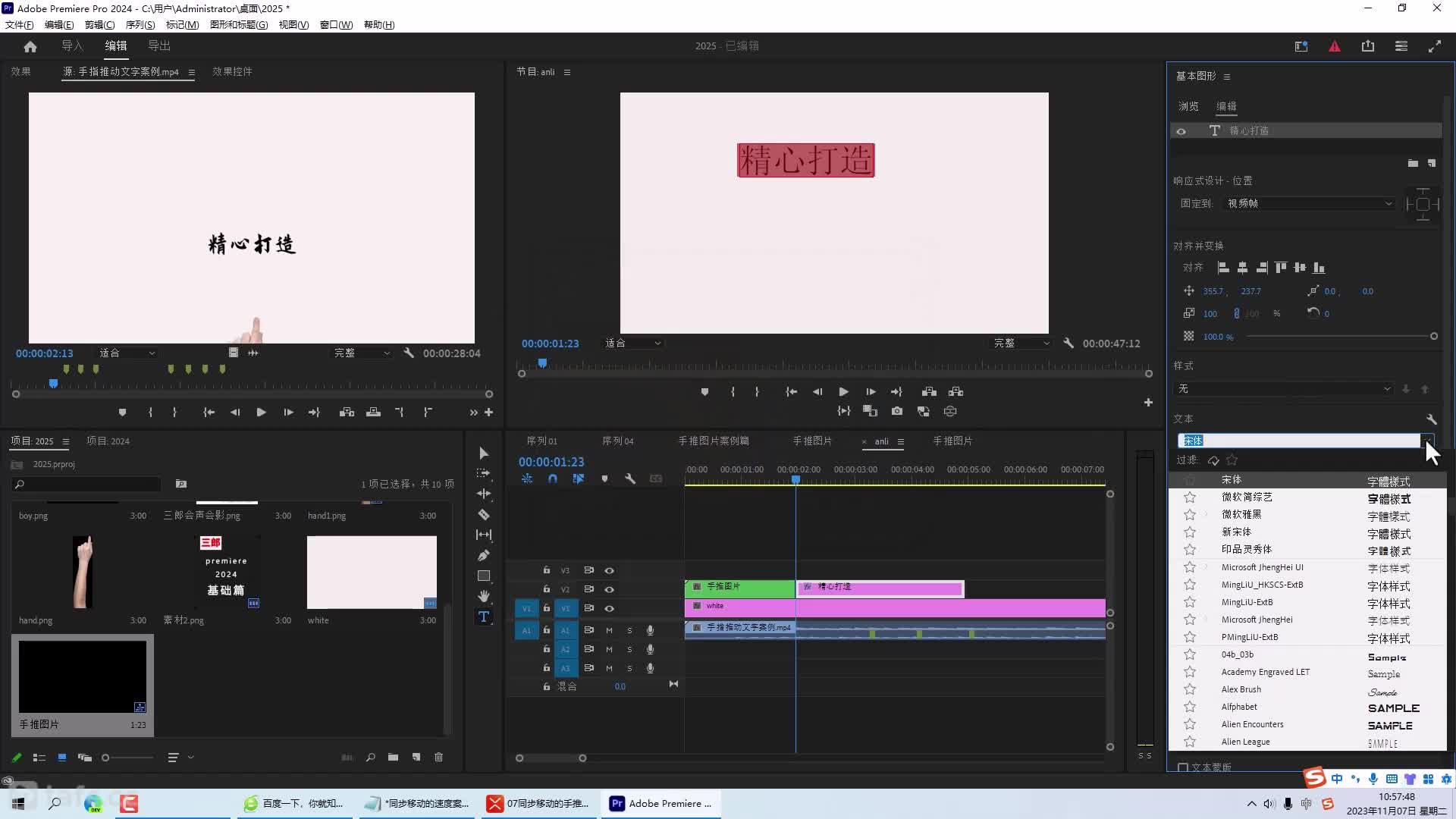Expand project sort options chevron

(x=191, y=757)
